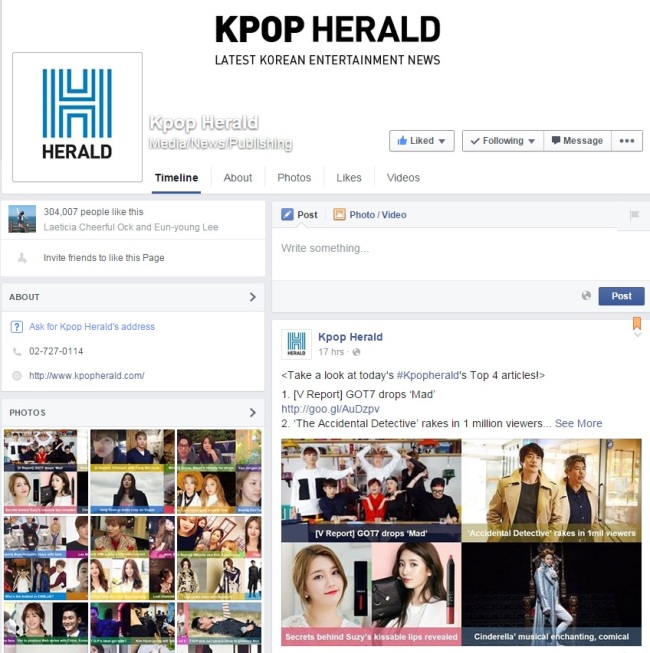Open the Following dropdown button

(503, 141)
